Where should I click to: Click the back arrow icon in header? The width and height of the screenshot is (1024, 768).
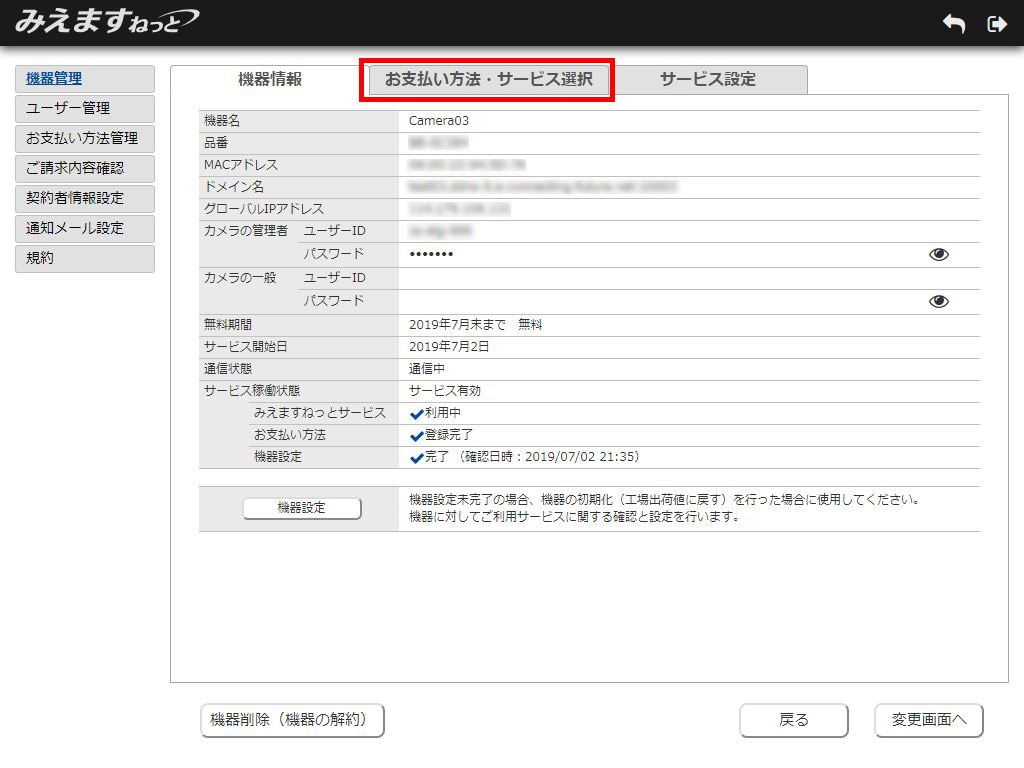point(954,24)
